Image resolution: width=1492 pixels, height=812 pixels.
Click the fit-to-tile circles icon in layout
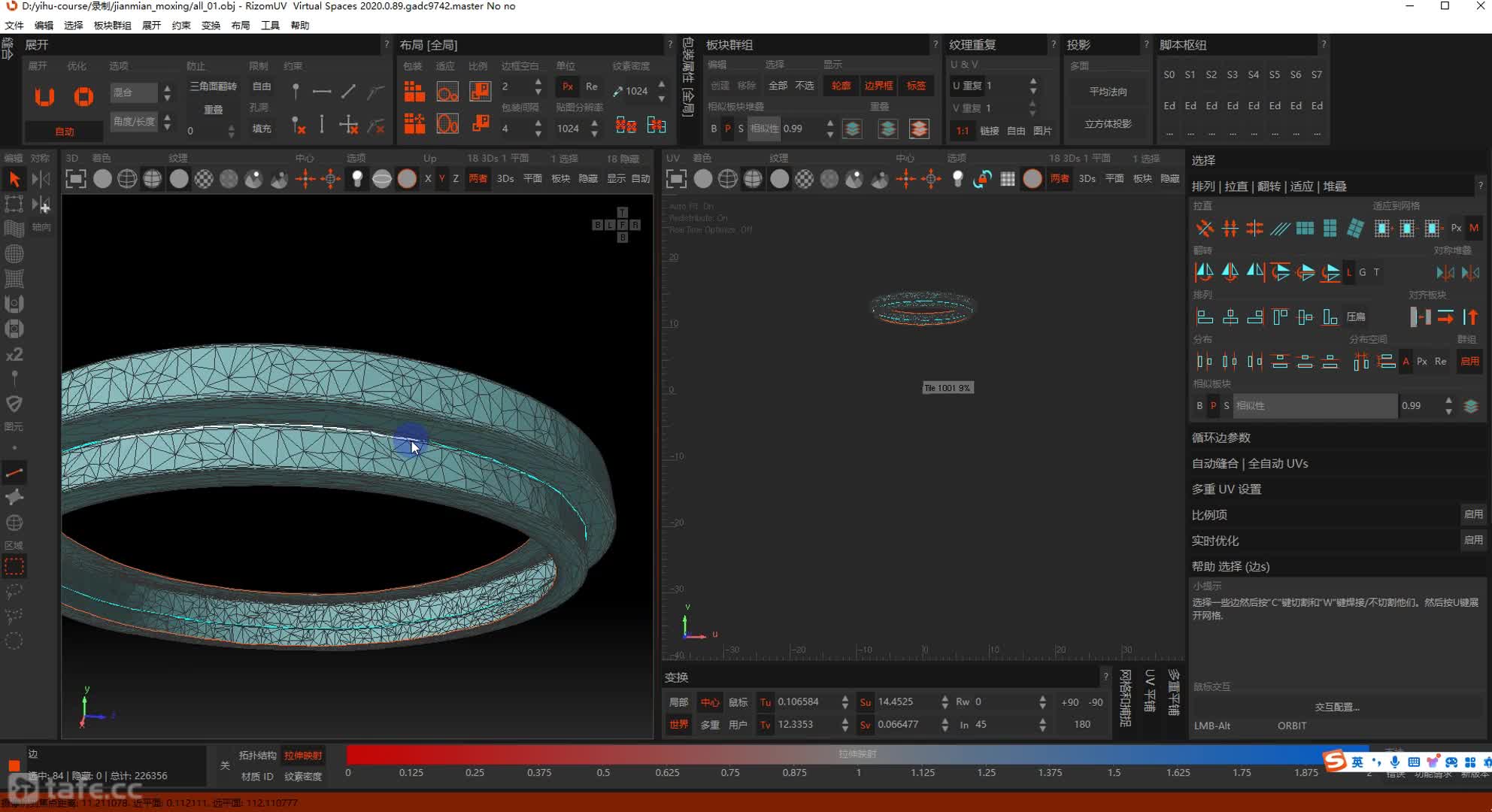coord(447,91)
